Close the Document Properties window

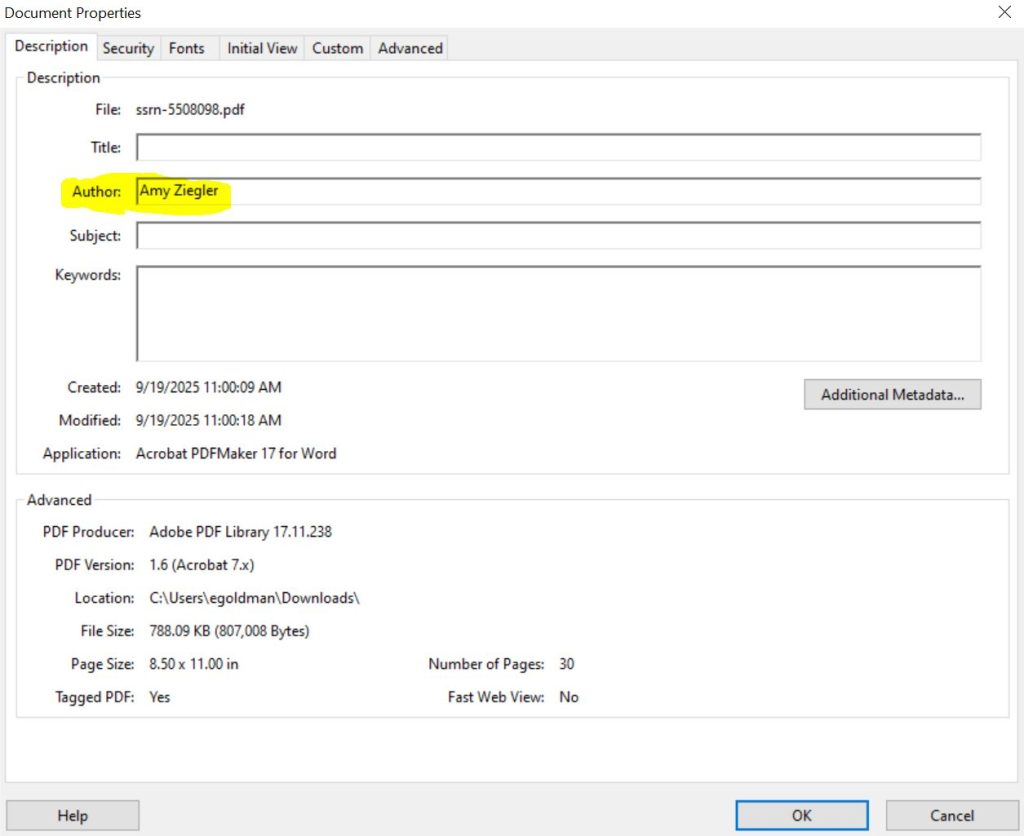[x=1004, y=13]
